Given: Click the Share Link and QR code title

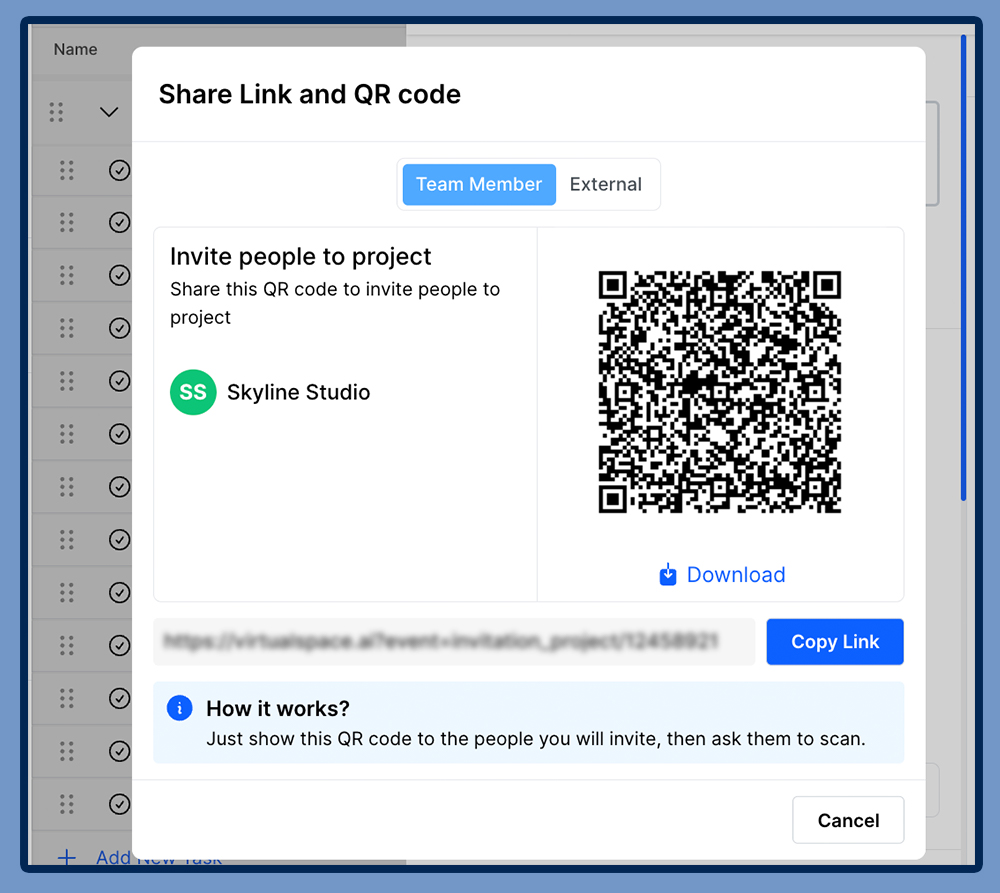Looking at the screenshot, I should click(x=310, y=94).
